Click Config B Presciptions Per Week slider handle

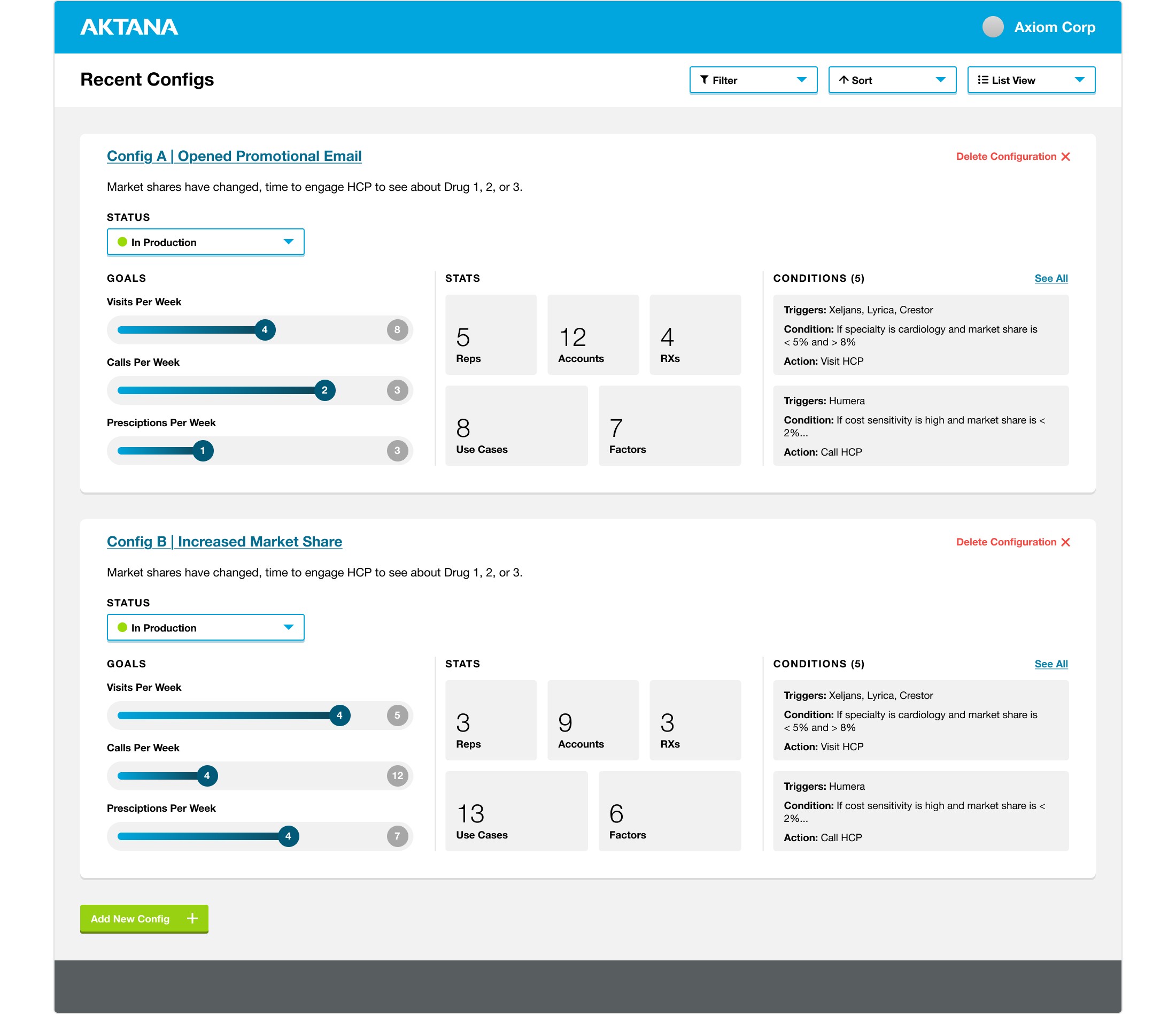(x=288, y=836)
